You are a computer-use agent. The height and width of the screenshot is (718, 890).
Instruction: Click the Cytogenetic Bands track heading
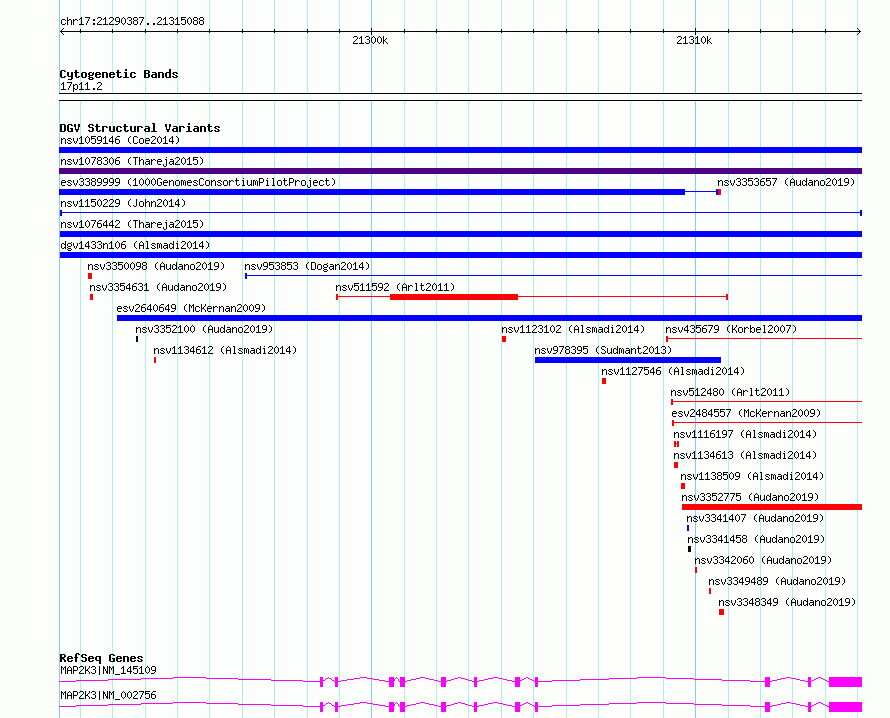[x=119, y=74]
